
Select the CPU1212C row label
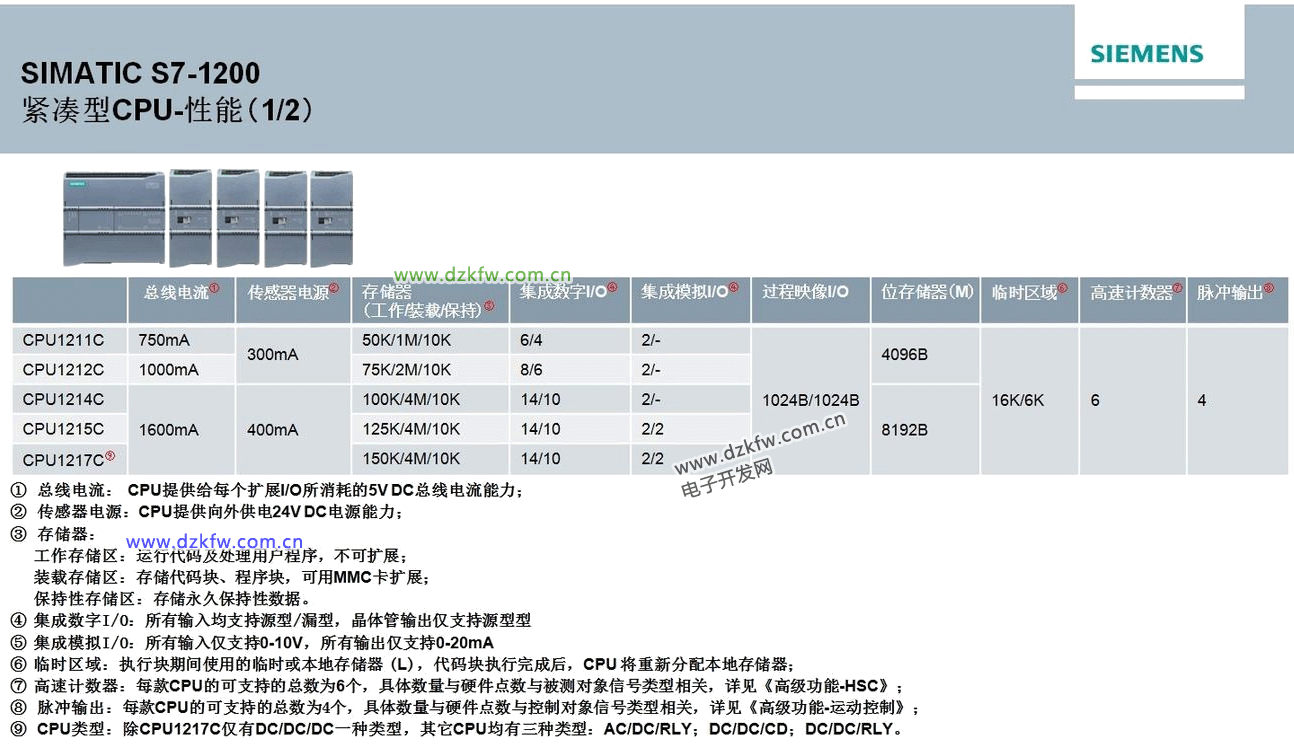(63, 370)
